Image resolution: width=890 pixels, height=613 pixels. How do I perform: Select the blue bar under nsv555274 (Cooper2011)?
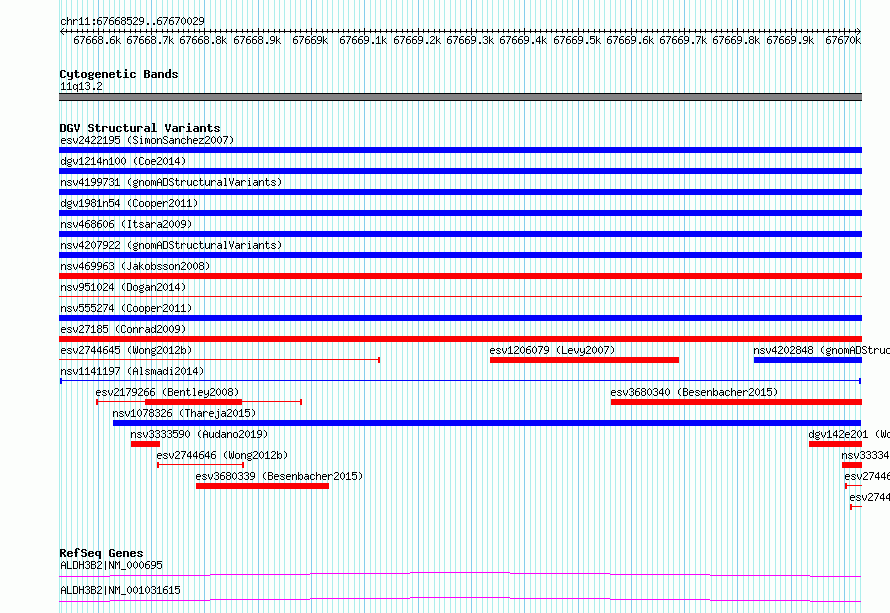pos(460,318)
